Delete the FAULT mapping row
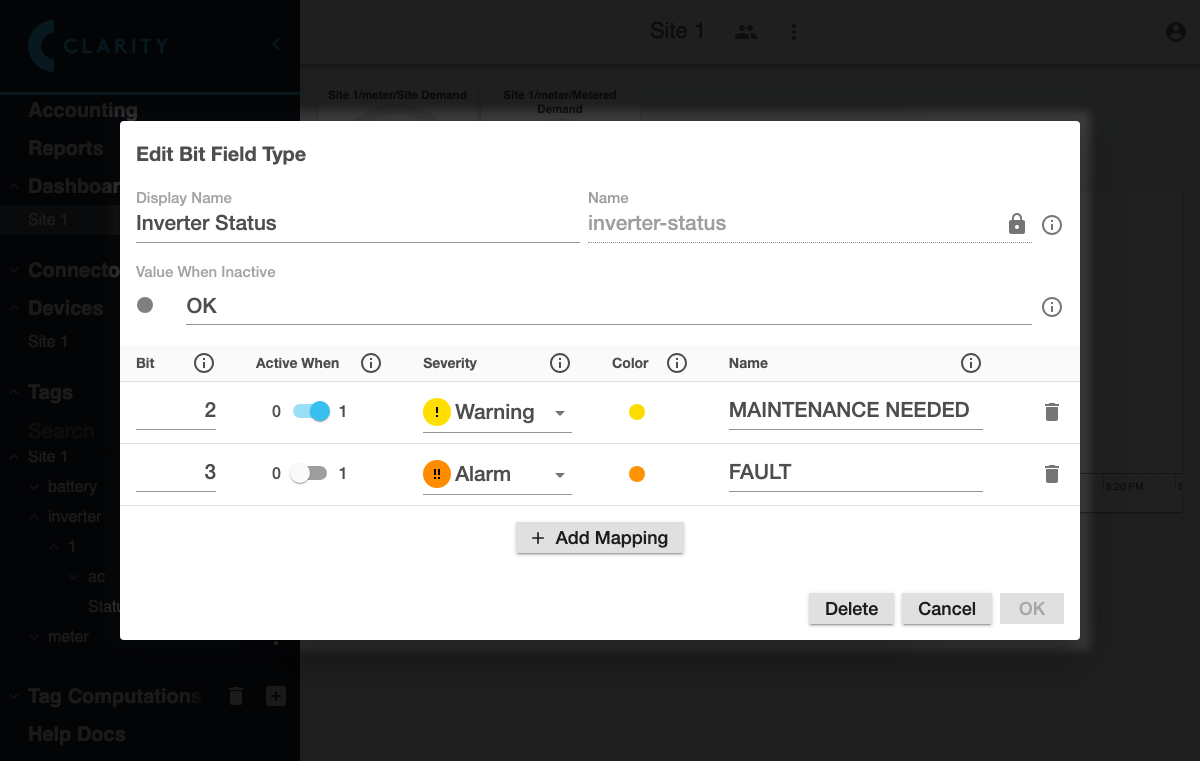 [x=1051, y=474]
